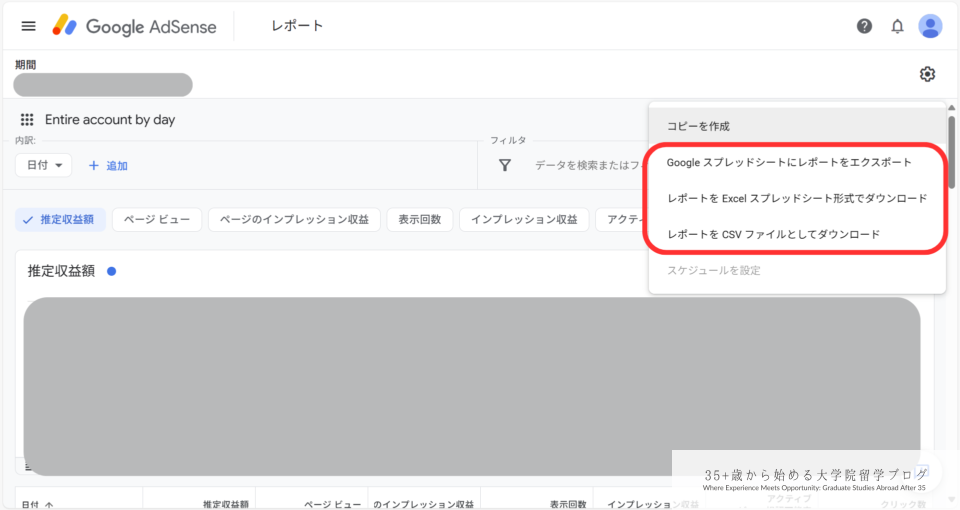Viewport: 960px width, 510px height.
Task: Click the Google AdSense logo
Action: [135, 26]
